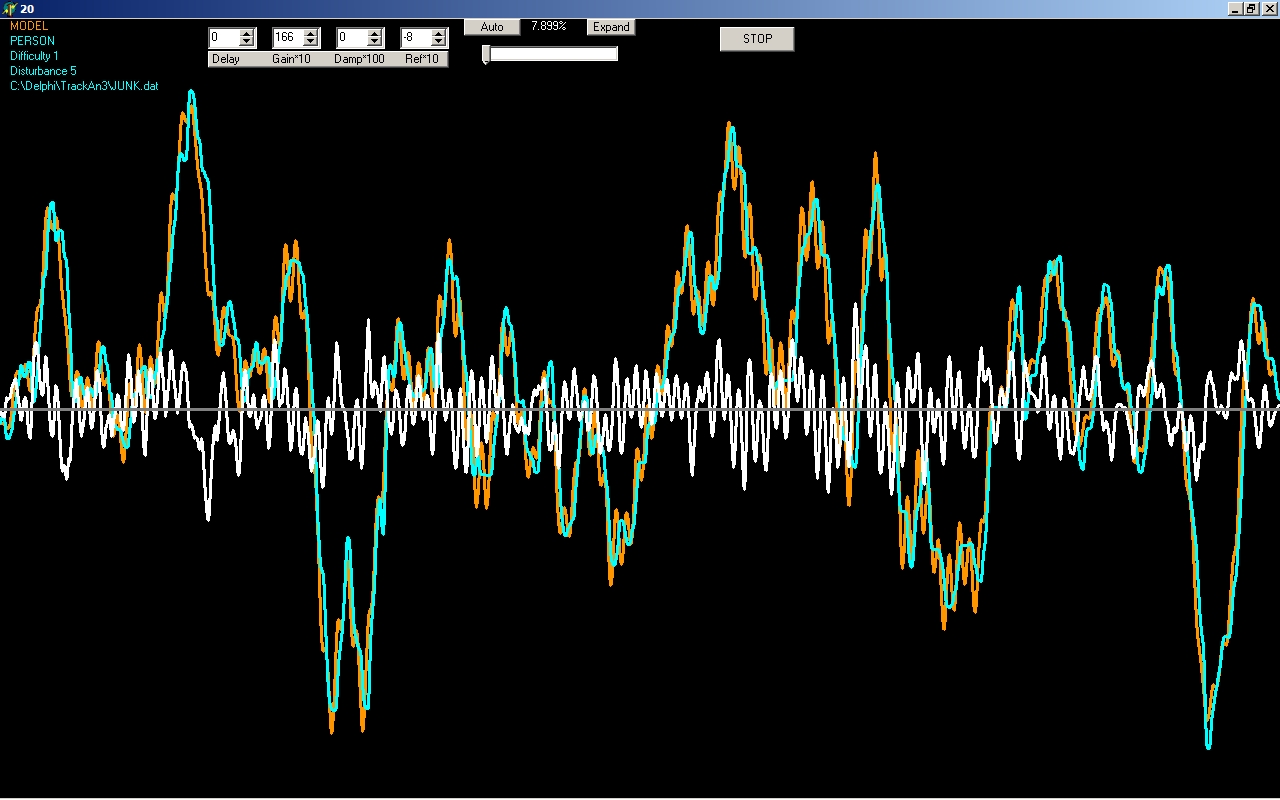
Task: Click into the Ref*10 field showing -8
Action: [416, 38]
